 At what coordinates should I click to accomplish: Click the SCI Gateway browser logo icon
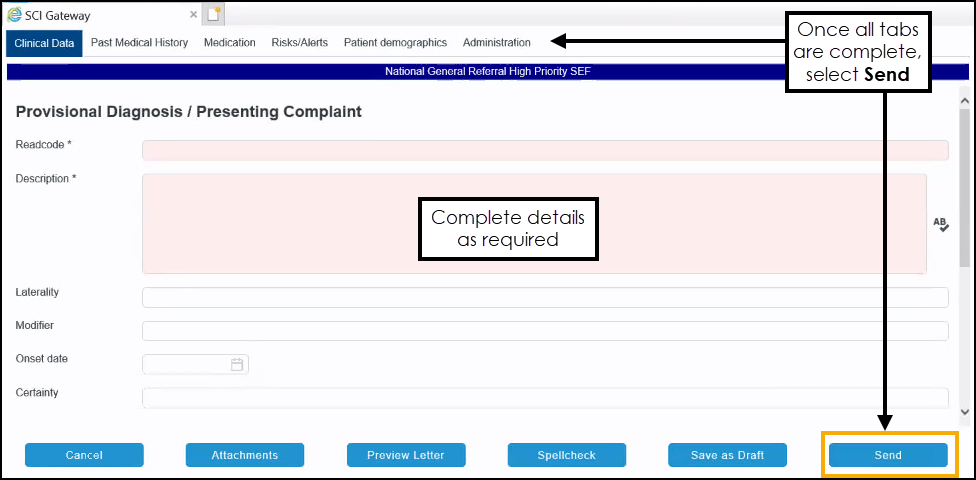click(x=14, y=15)
